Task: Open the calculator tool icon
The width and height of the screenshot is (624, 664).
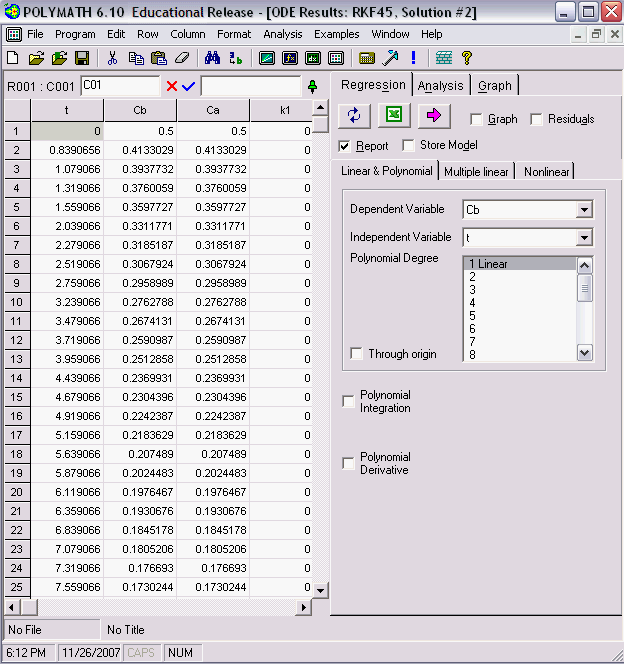Action: click(367, 58)
